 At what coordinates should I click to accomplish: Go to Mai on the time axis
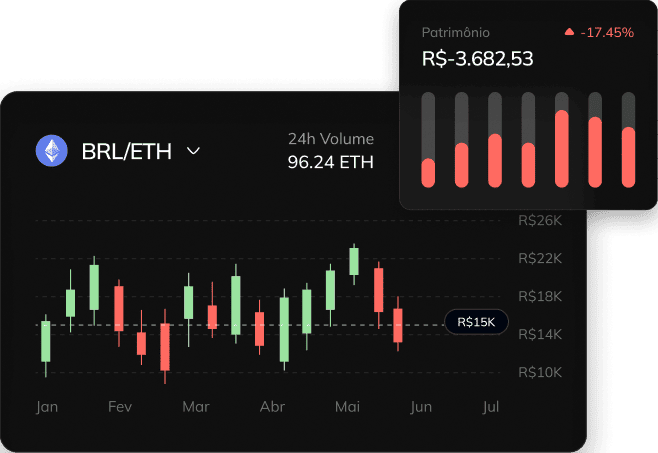[347, 407]
